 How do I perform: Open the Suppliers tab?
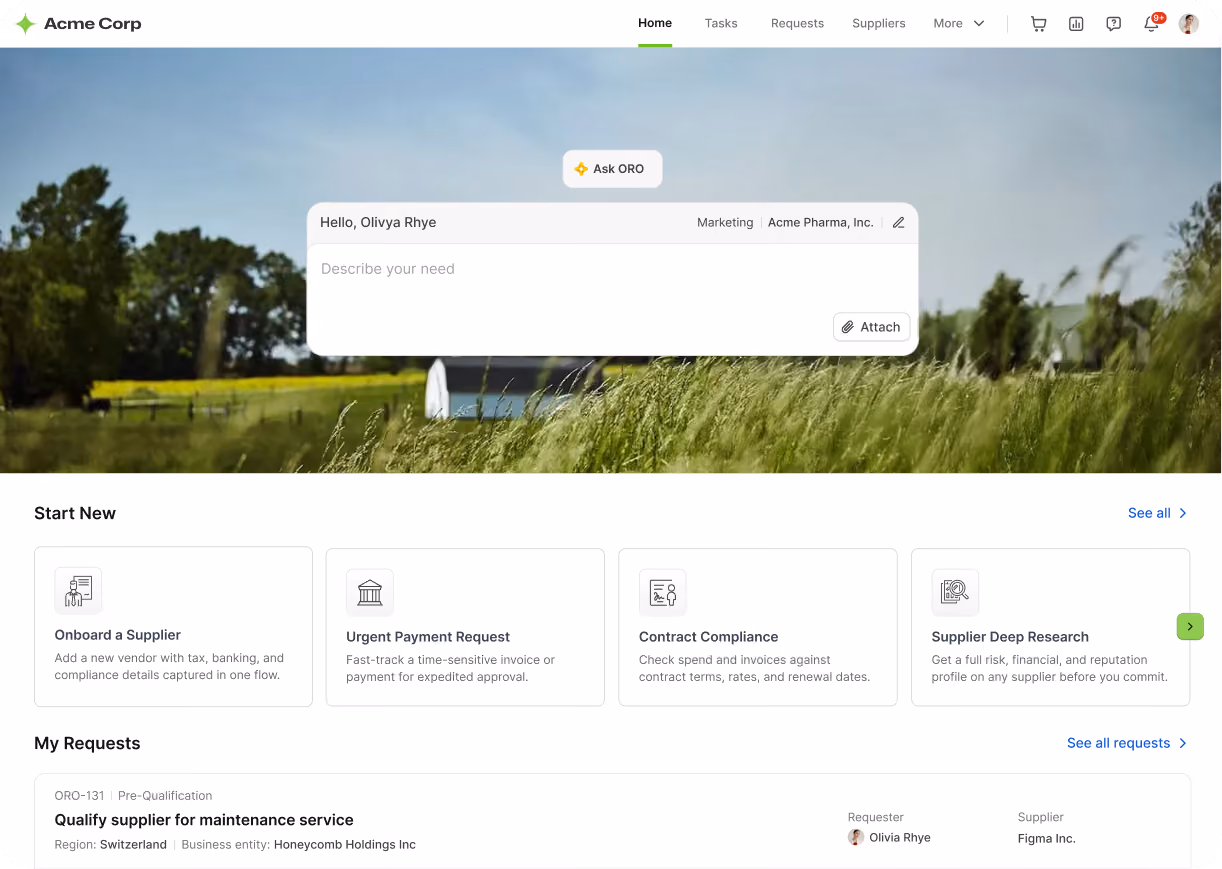(879, 24)
